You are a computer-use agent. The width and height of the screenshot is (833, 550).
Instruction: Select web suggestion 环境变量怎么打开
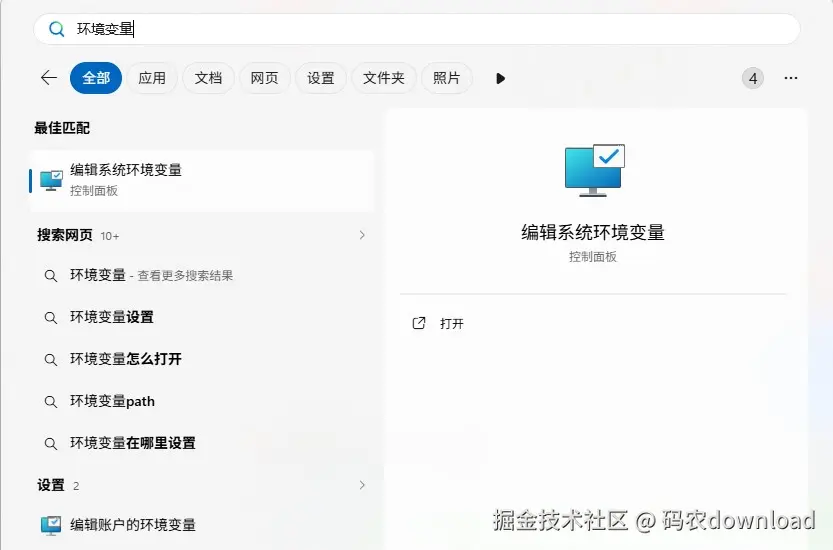[202, 359]
